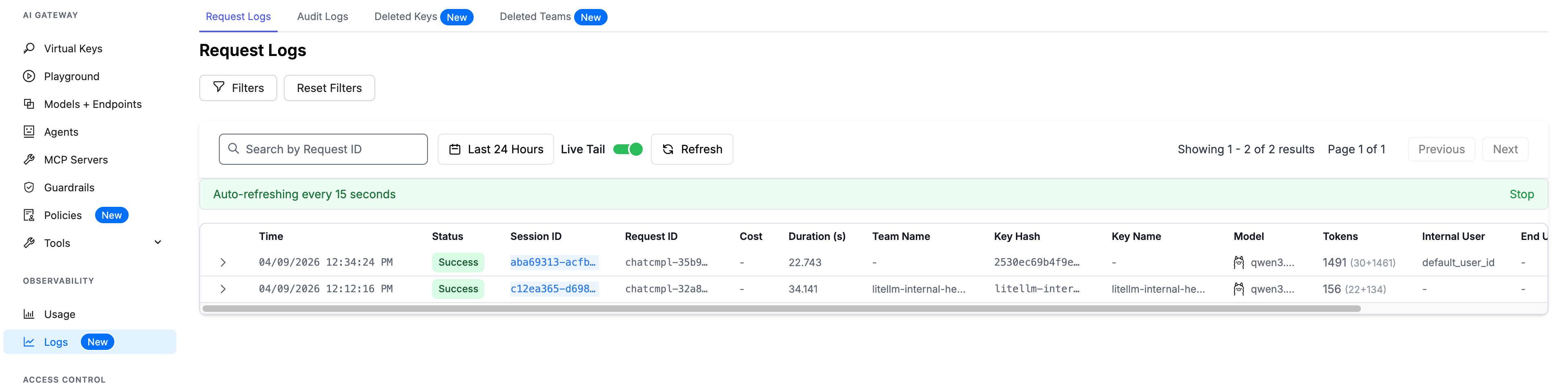Click the Models + Endpoints icon
This screenshot has height=392, width=1568.
click(29, 104)
